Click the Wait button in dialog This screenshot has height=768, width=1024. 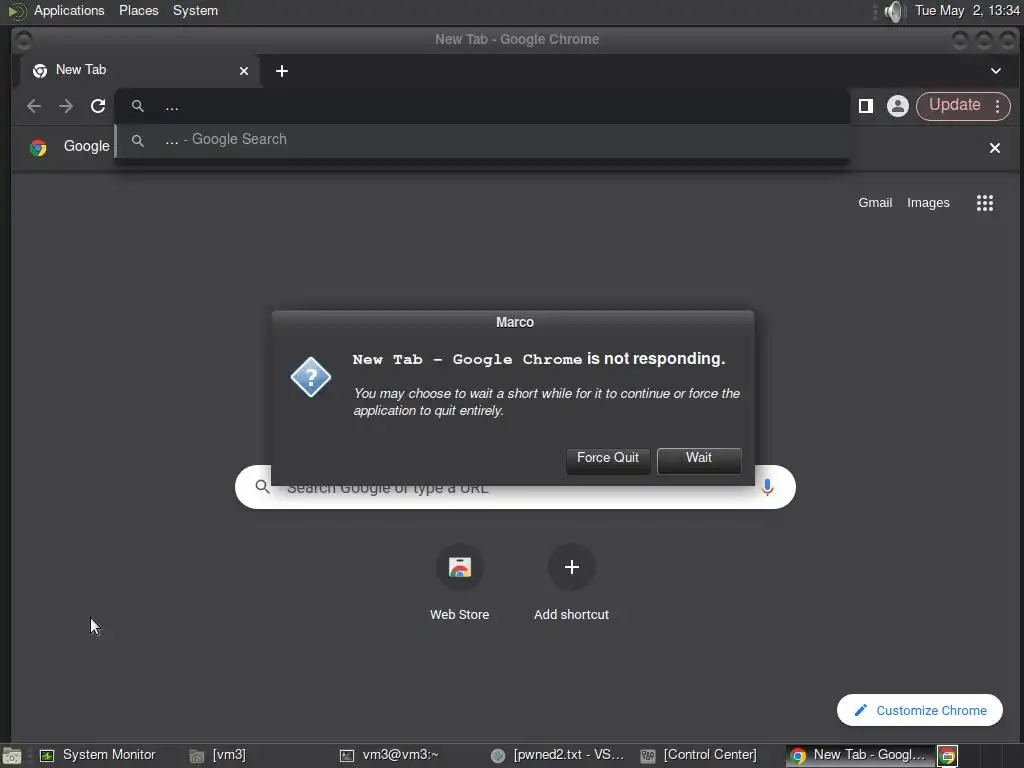pyautogui.click(x=699, y=459)
